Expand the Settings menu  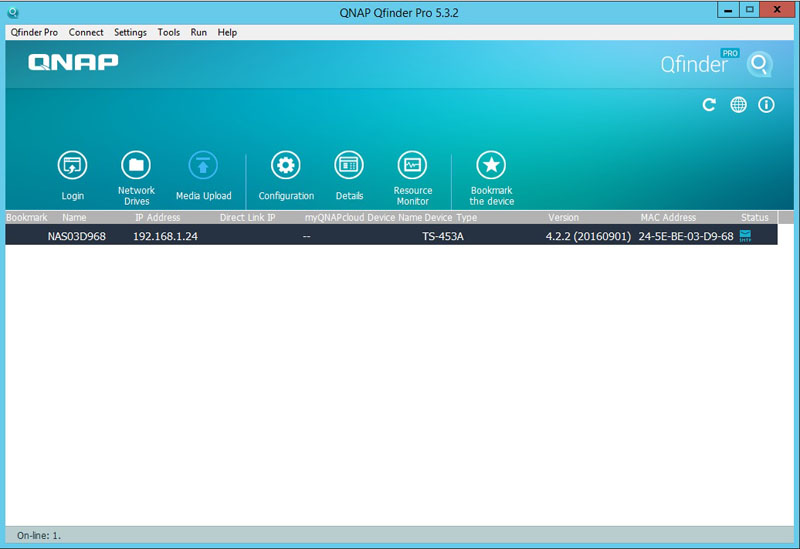coord(130,32)
